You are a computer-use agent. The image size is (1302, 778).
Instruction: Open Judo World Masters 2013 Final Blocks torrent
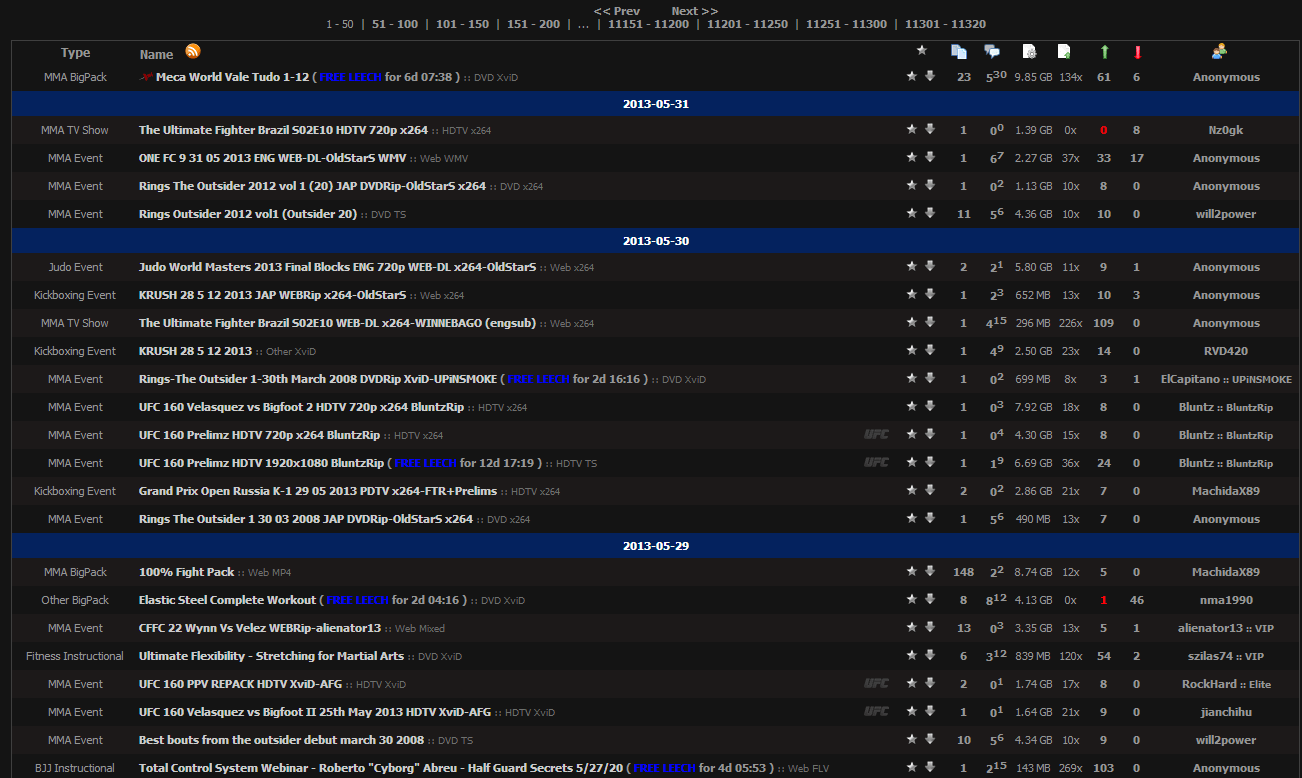337,267
